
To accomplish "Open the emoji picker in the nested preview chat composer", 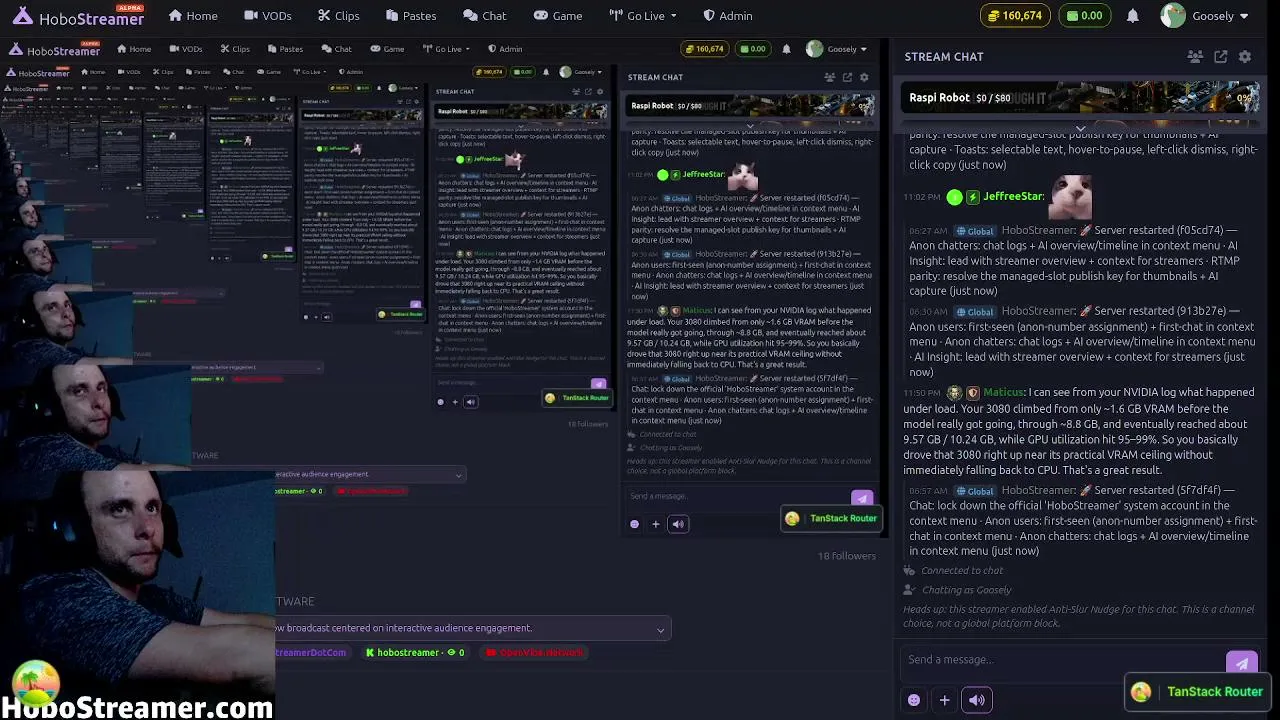I will [634, 524].
